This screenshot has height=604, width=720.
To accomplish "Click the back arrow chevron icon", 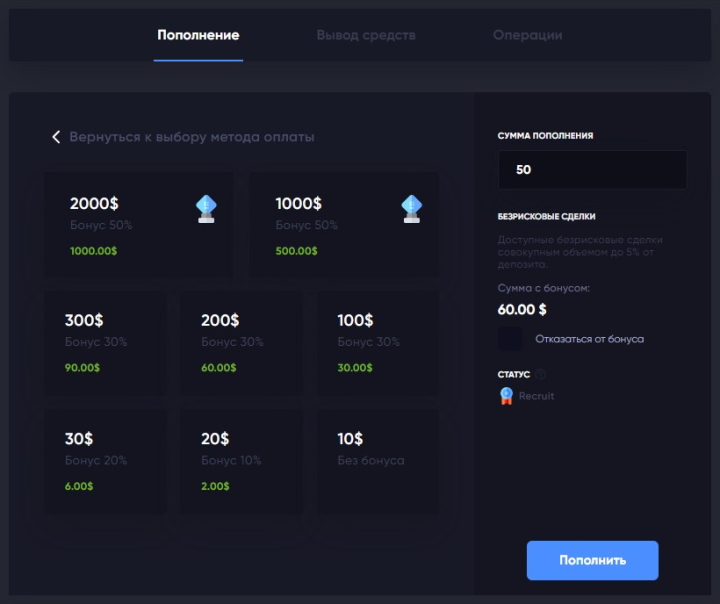I will [56, 137].
